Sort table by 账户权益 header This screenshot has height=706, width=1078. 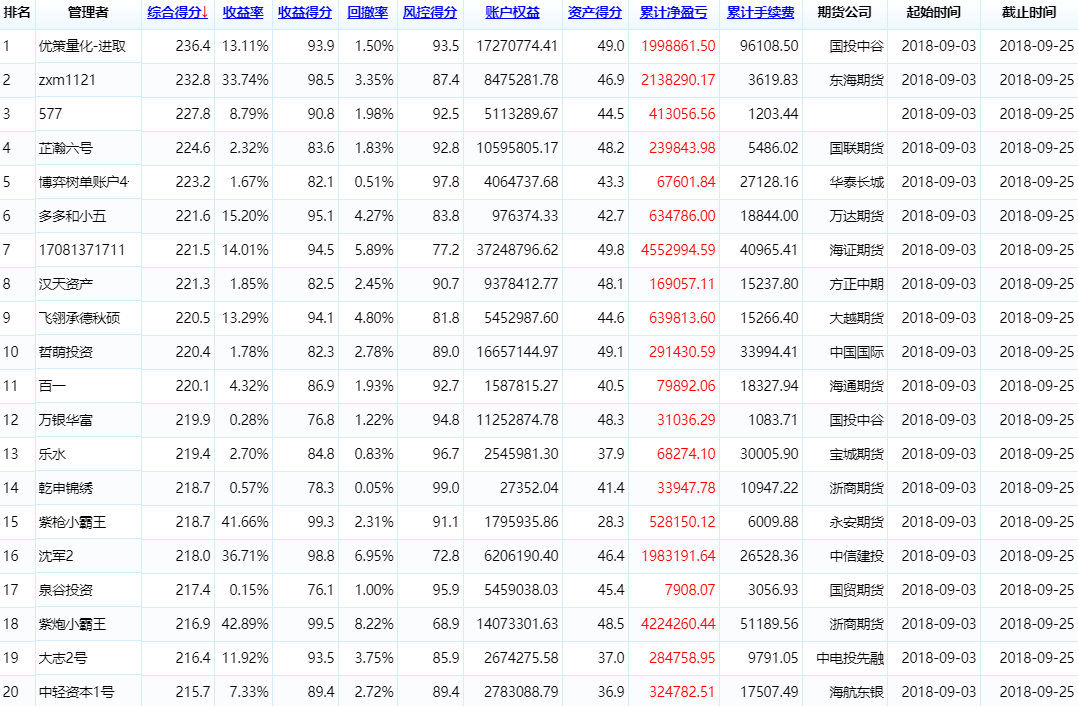point(513,12)
